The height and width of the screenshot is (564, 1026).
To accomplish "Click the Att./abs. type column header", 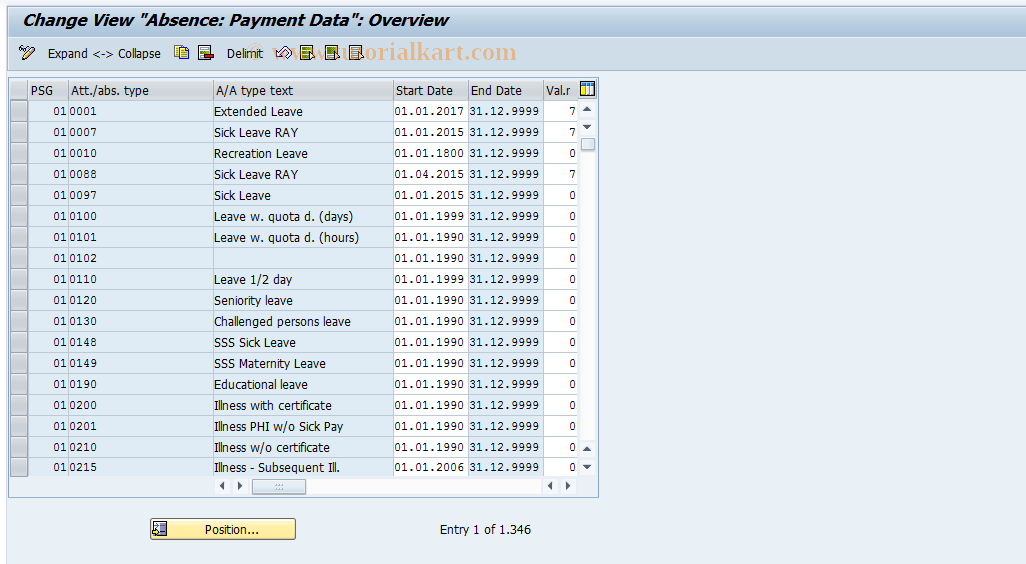I will 141,90.
